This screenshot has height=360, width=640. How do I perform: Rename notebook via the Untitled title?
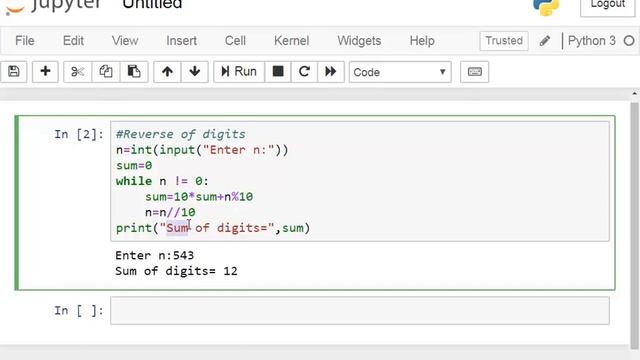pyautogui.click(x=152, y=5)
